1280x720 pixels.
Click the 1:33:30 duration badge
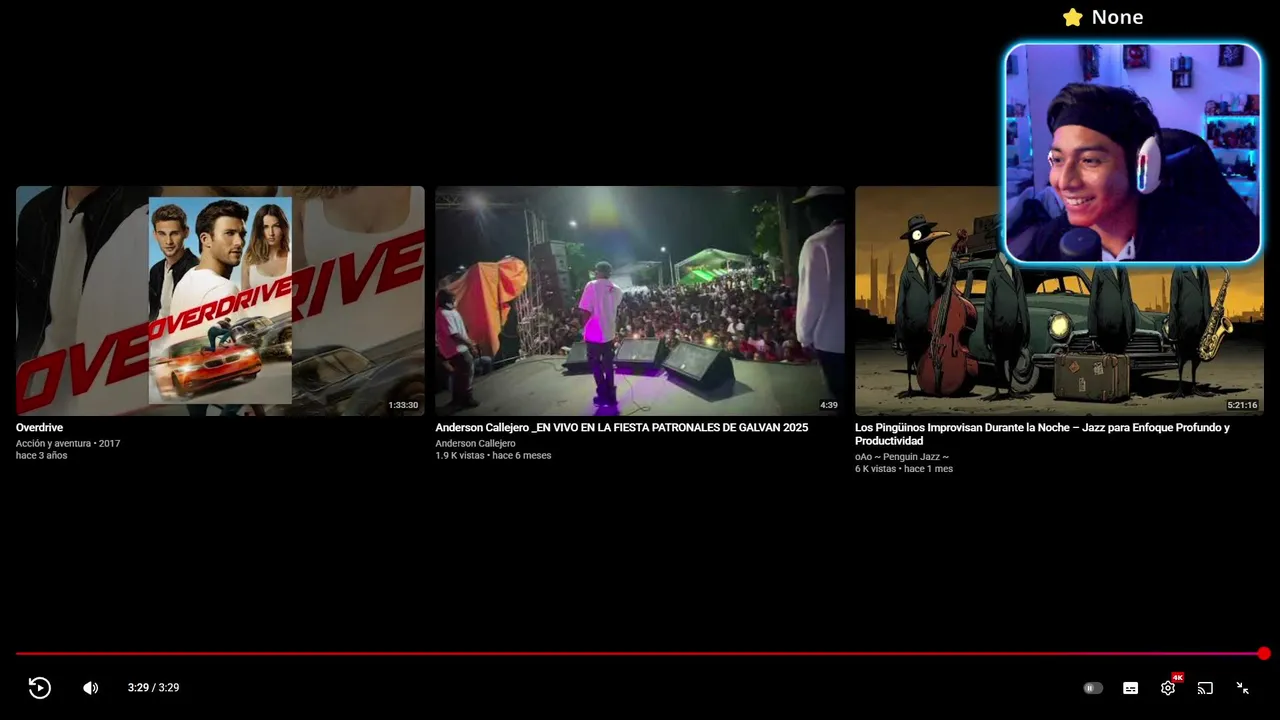(403, 405)
